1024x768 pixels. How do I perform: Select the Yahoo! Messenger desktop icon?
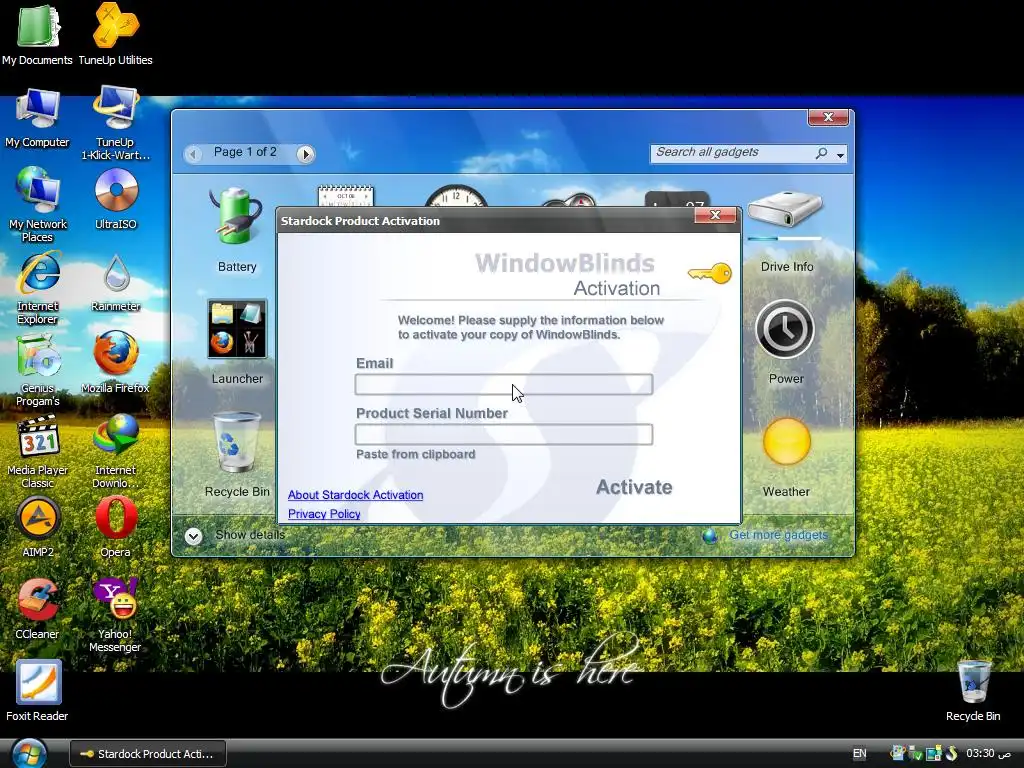pyautogui.click(x=116, y=616)
